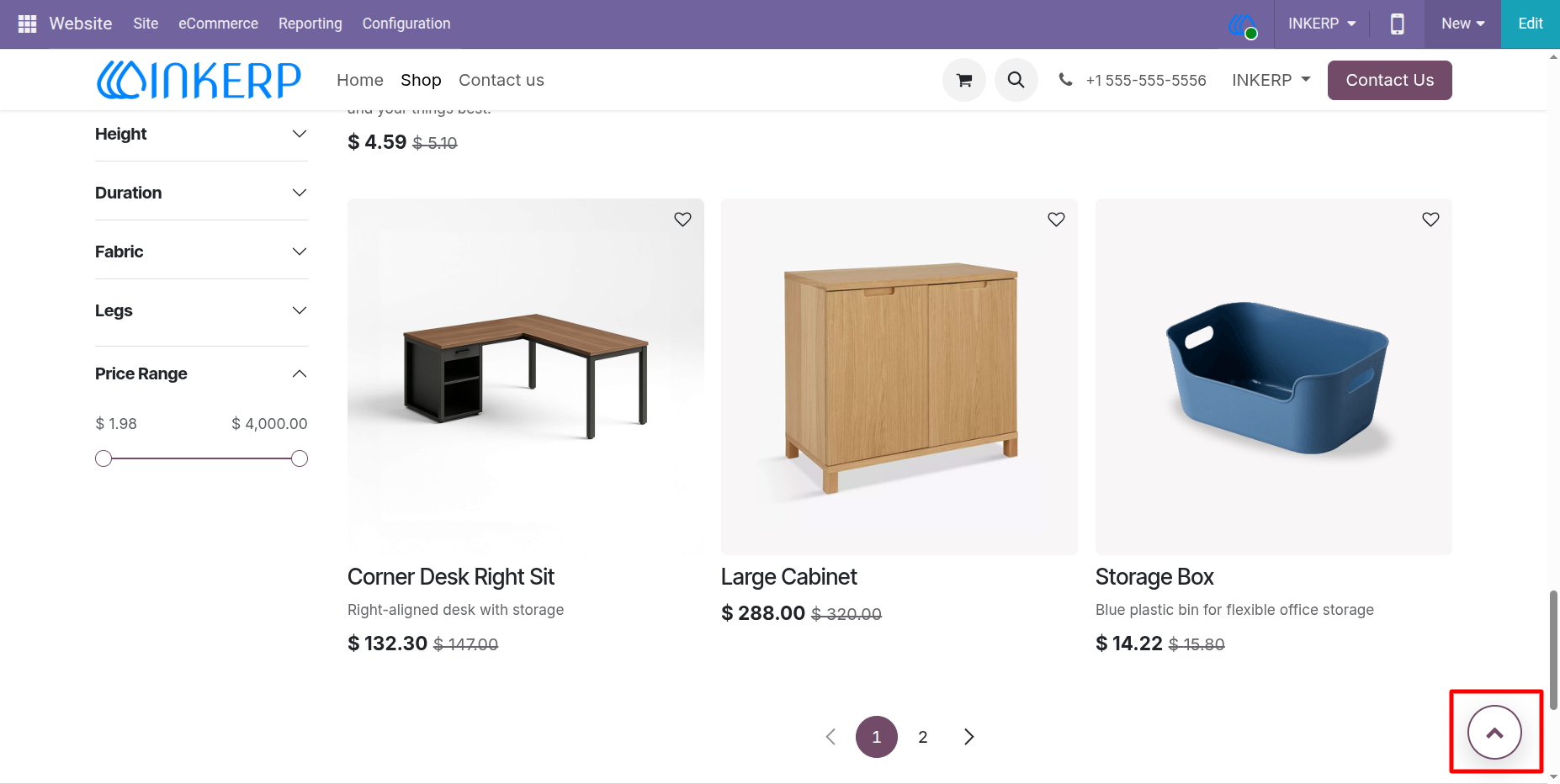The width and height of the screenshot is (1560, 784).
Task: Toggle wishlist heart on Large Cabinet
Action: tap(1056, 219)
